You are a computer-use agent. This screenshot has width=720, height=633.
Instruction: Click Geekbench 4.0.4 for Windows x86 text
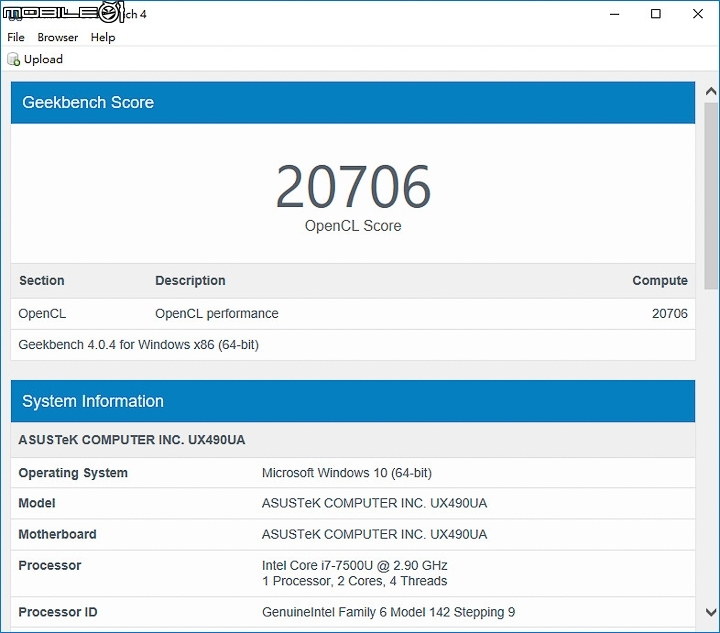point(139,345)
